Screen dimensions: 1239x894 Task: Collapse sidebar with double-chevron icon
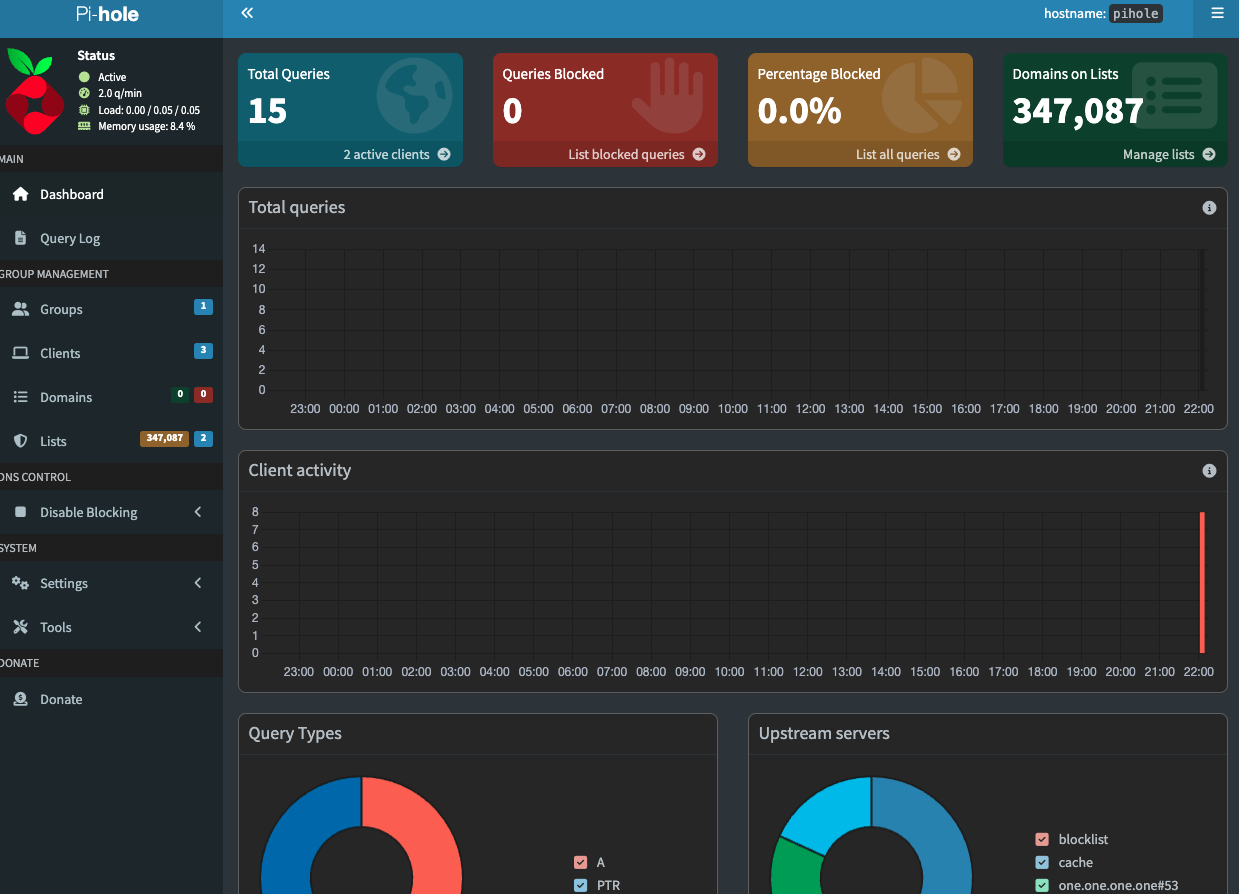(x=247, y=13)
